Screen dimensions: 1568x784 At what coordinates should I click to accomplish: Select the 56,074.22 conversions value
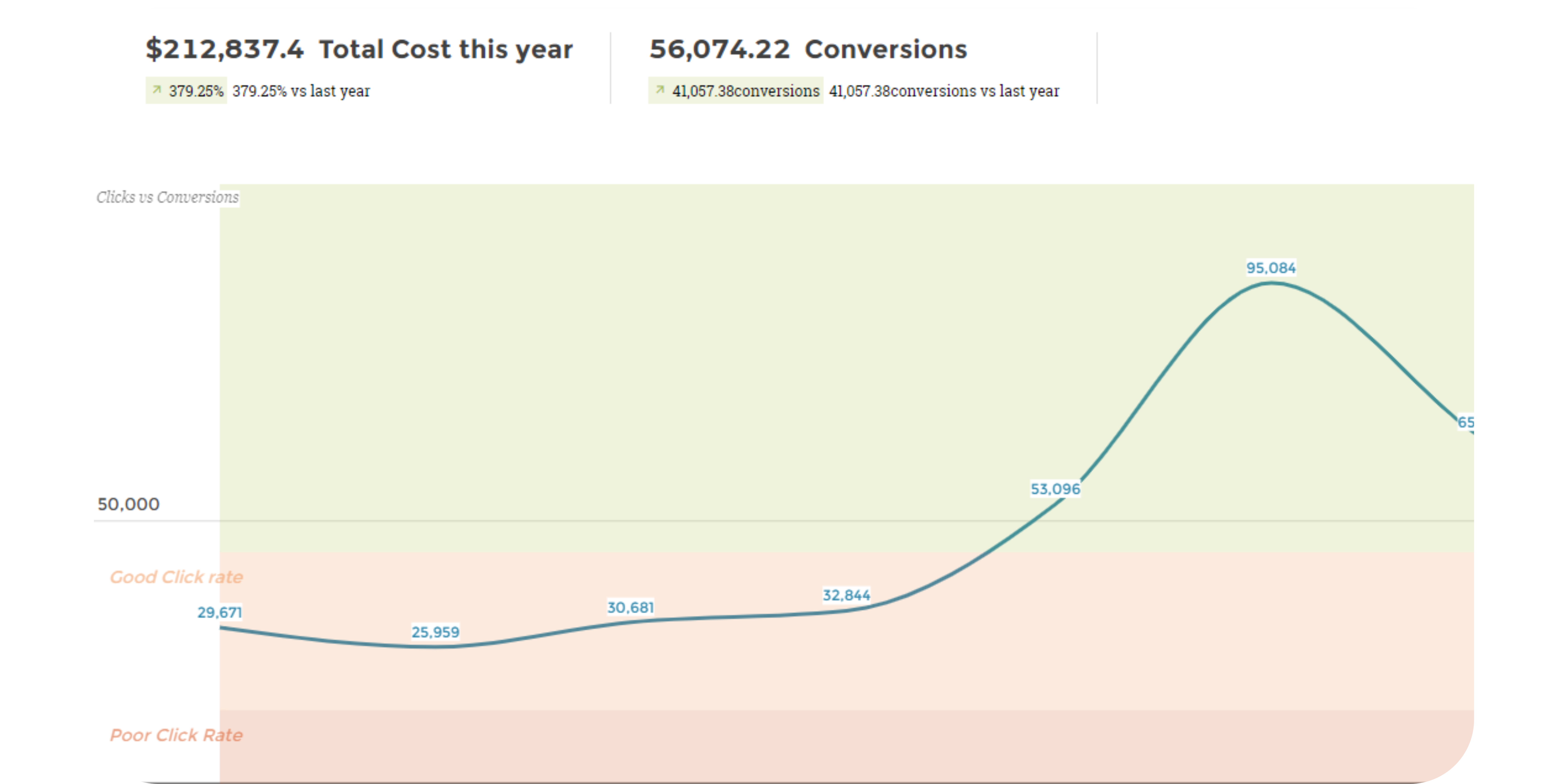coord(720,49)
